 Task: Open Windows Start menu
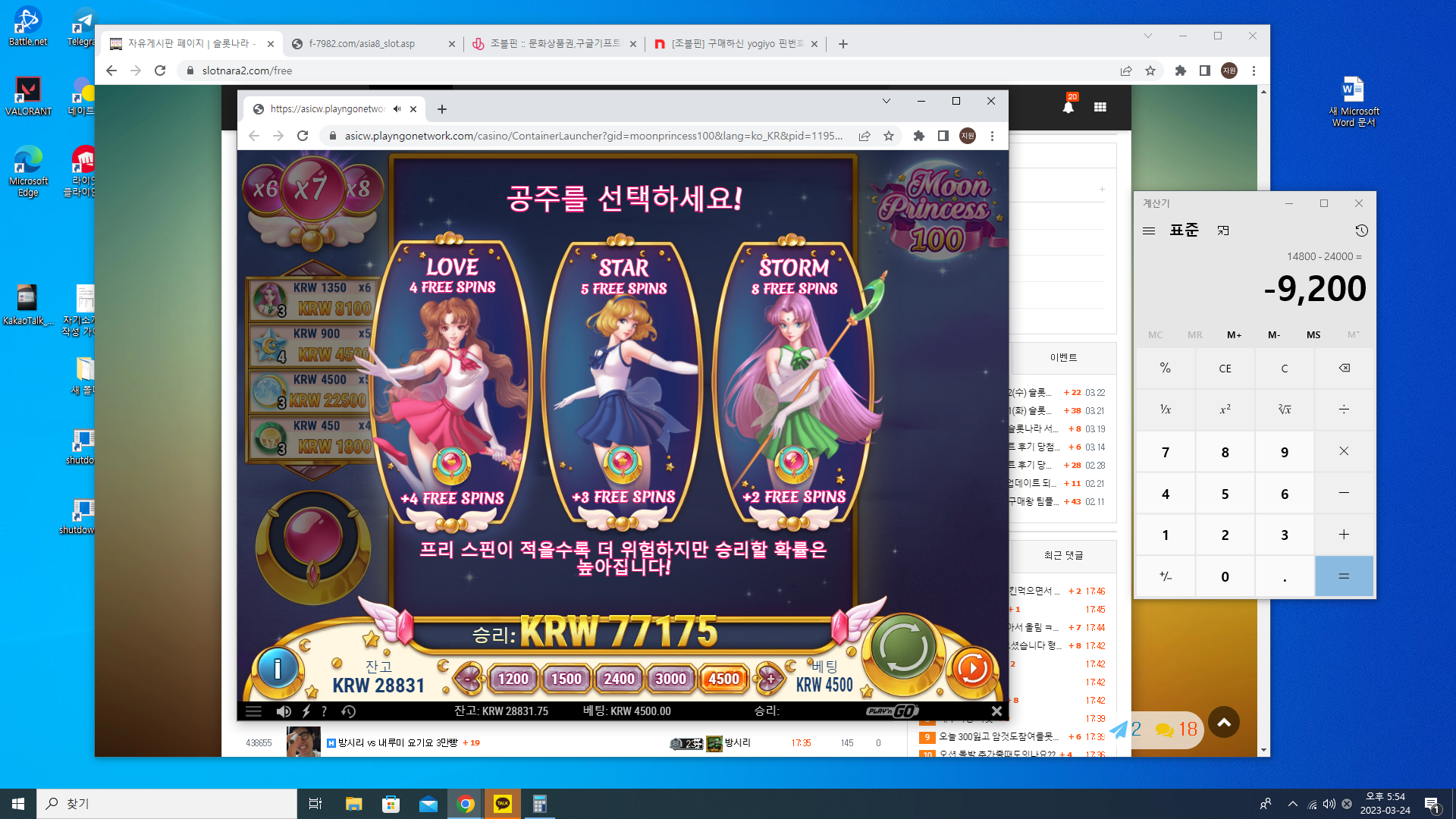pyautogui.click(x=18, y=804)
